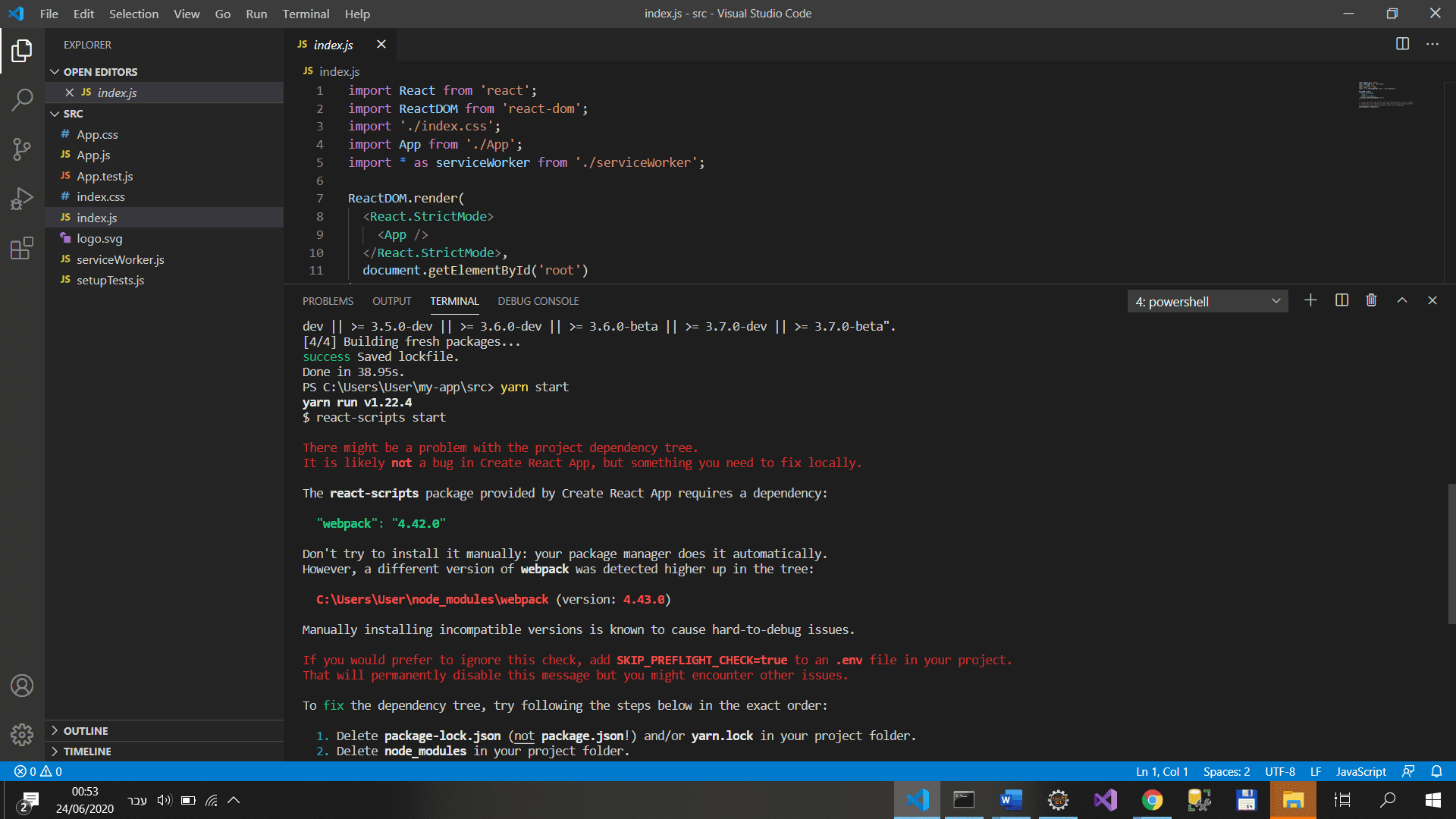
Task: Open the Source Control view
Action: [x=22, y=149]
